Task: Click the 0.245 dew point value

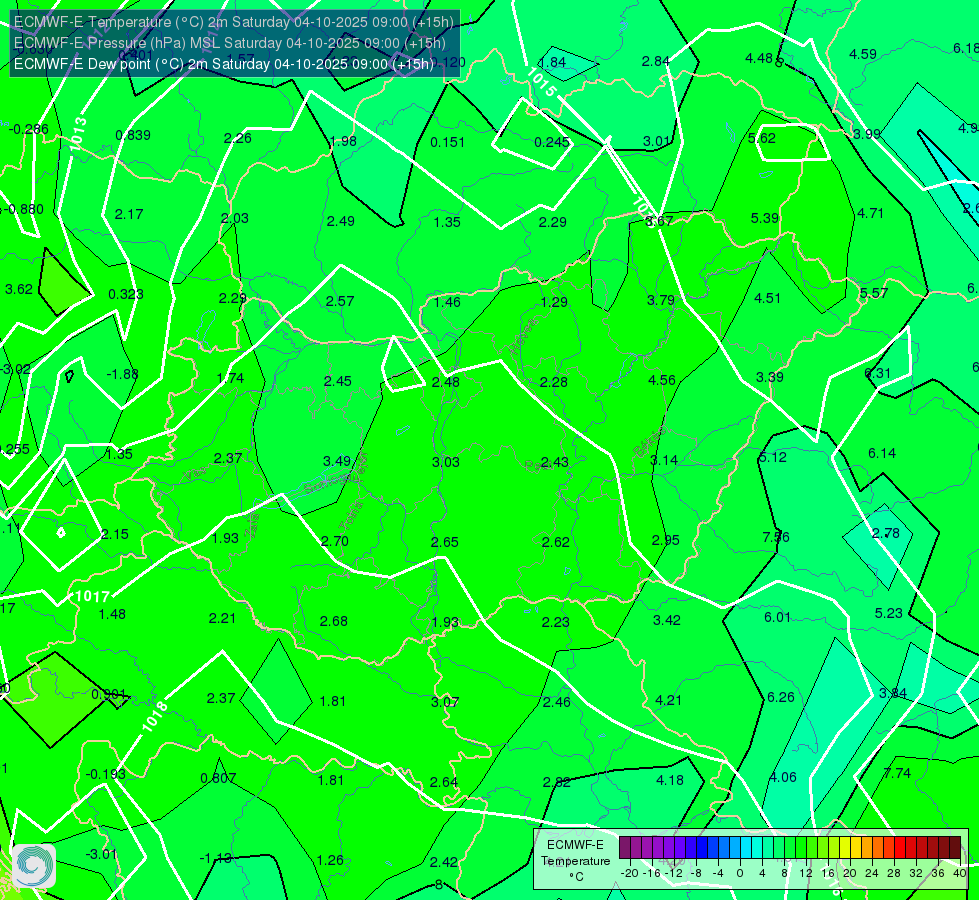Action: (x=552, y=142)
